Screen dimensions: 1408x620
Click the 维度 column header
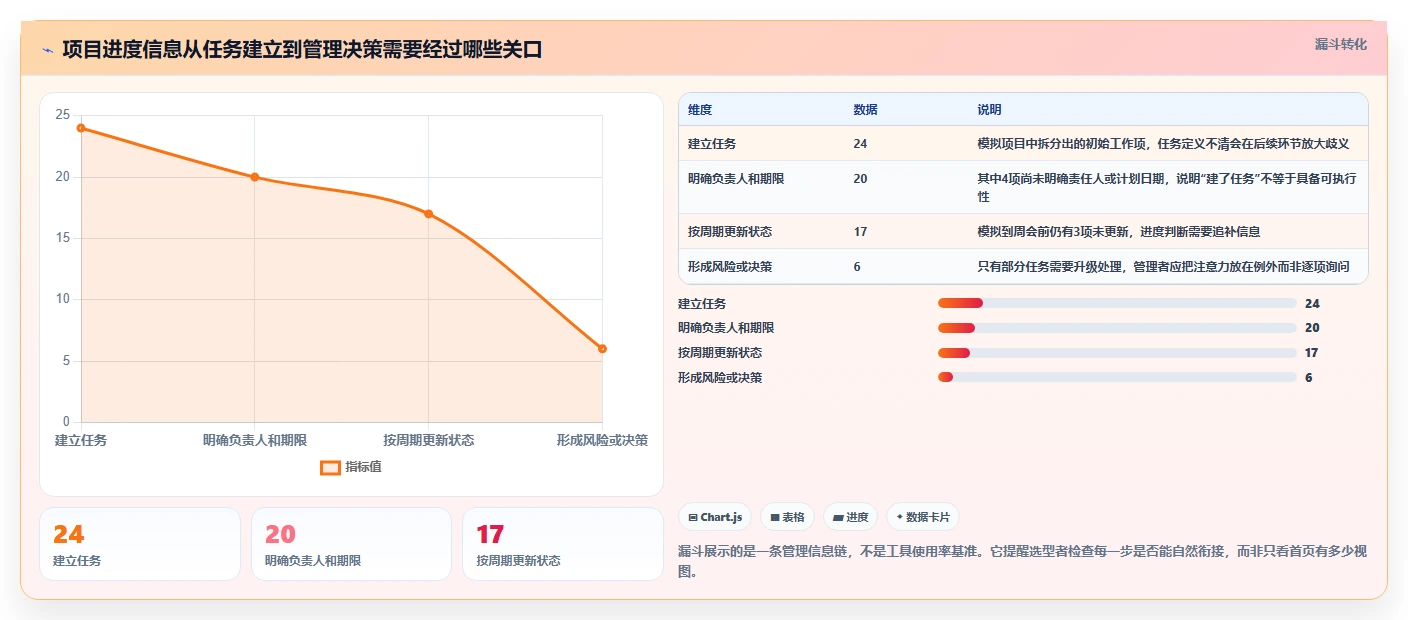pyautogui.click(x=700, y=110)
